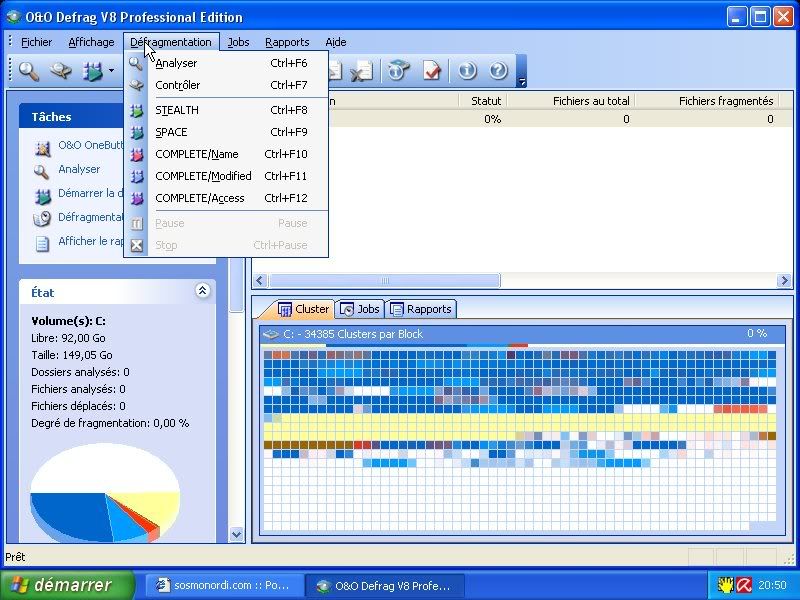Screen dimensions: 800x600
Task: Close the open Défragmentation menu title
Action: point(171,42)
